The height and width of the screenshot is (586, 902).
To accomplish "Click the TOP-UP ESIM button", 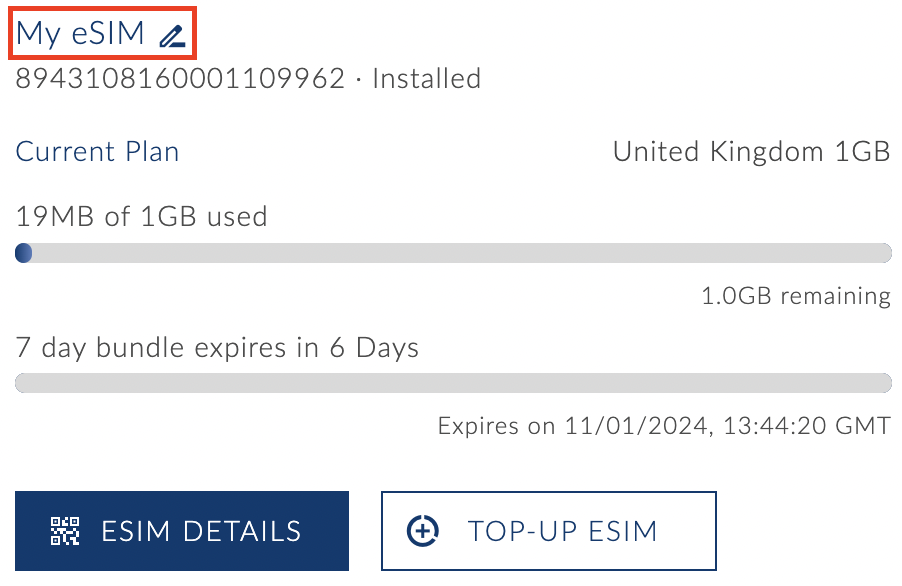I will 548,531.
